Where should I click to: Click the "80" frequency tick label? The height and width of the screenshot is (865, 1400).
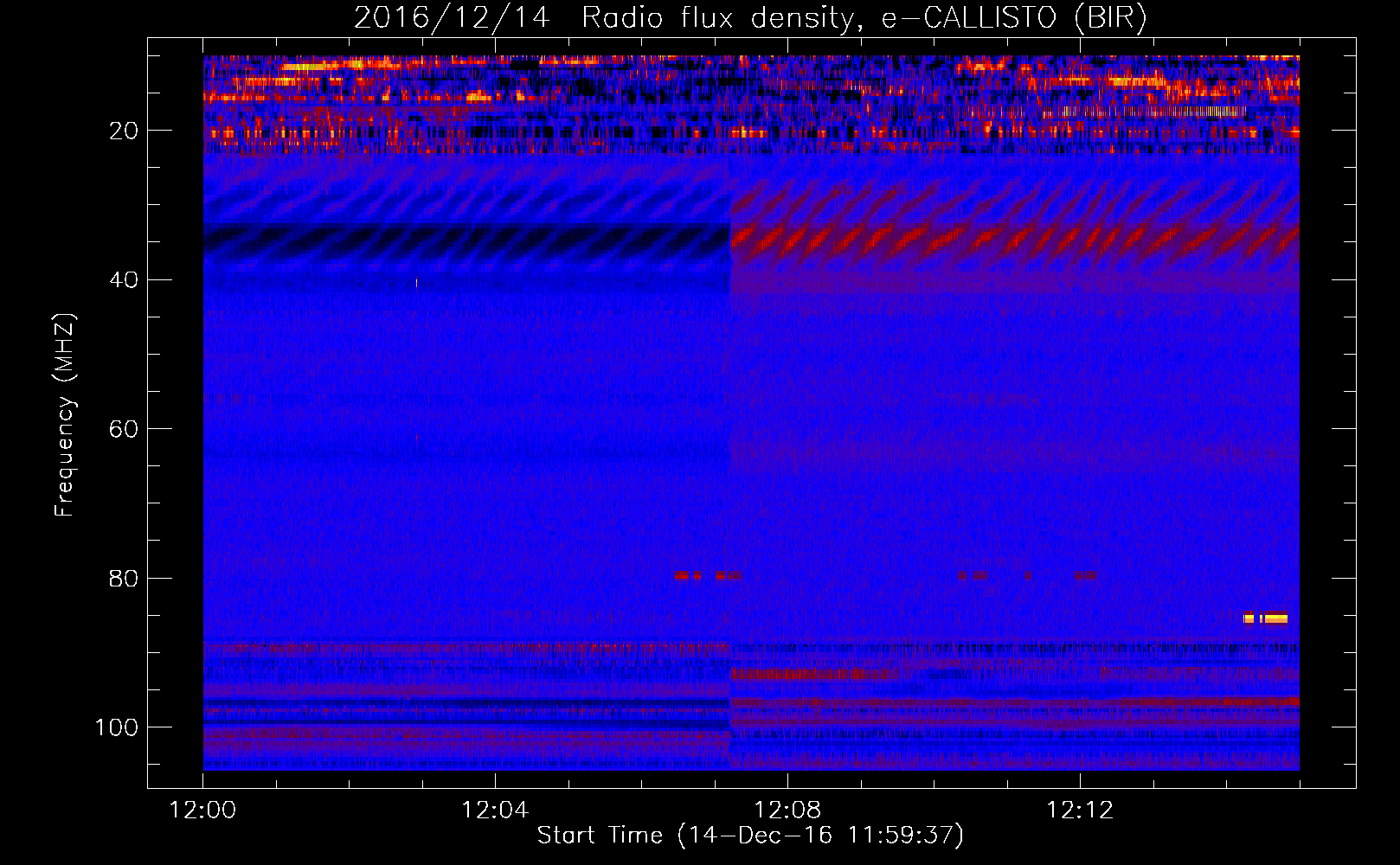tap(124, 579)
